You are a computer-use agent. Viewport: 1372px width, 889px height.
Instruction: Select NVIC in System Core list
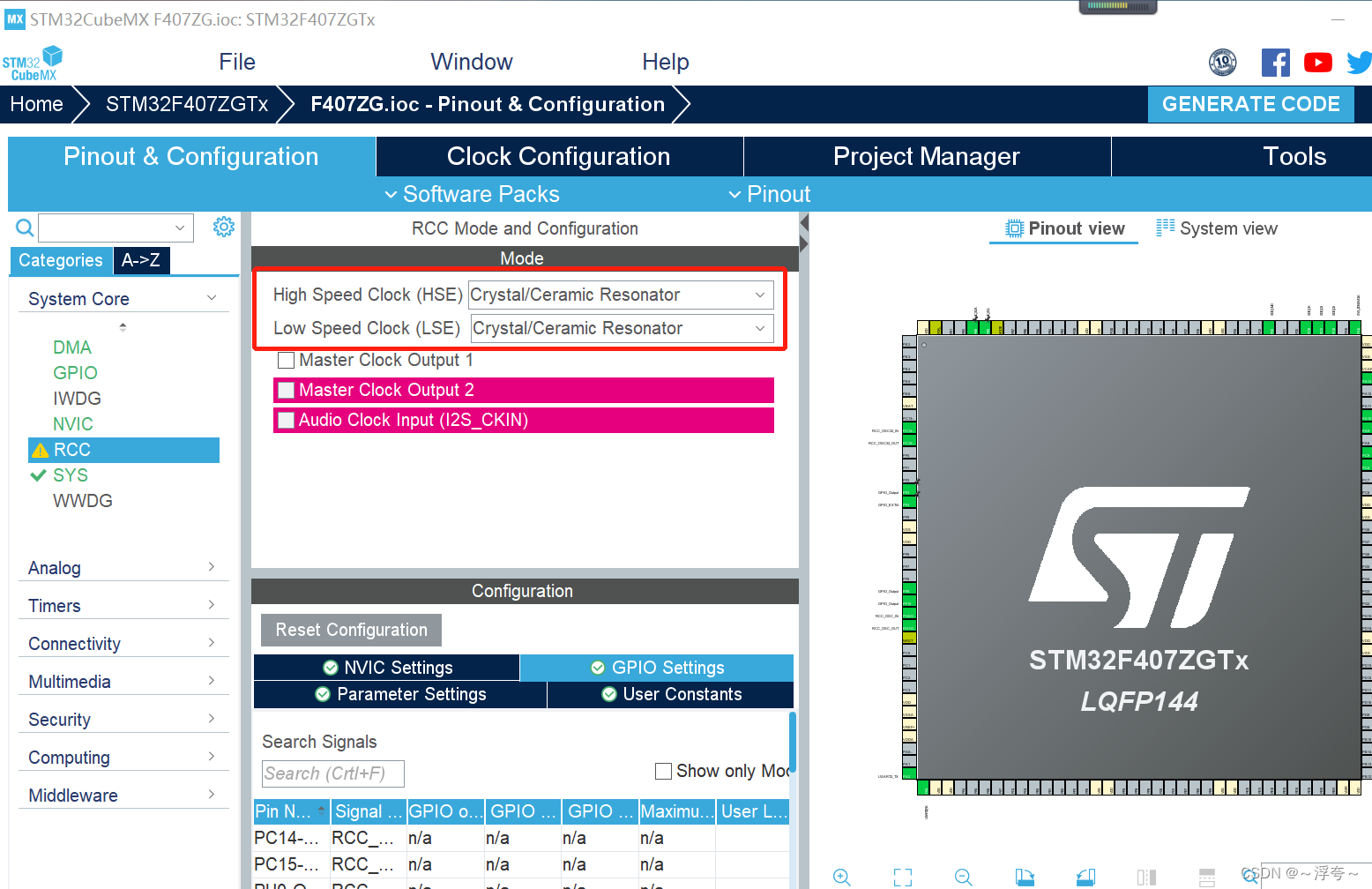coord(73,424)
